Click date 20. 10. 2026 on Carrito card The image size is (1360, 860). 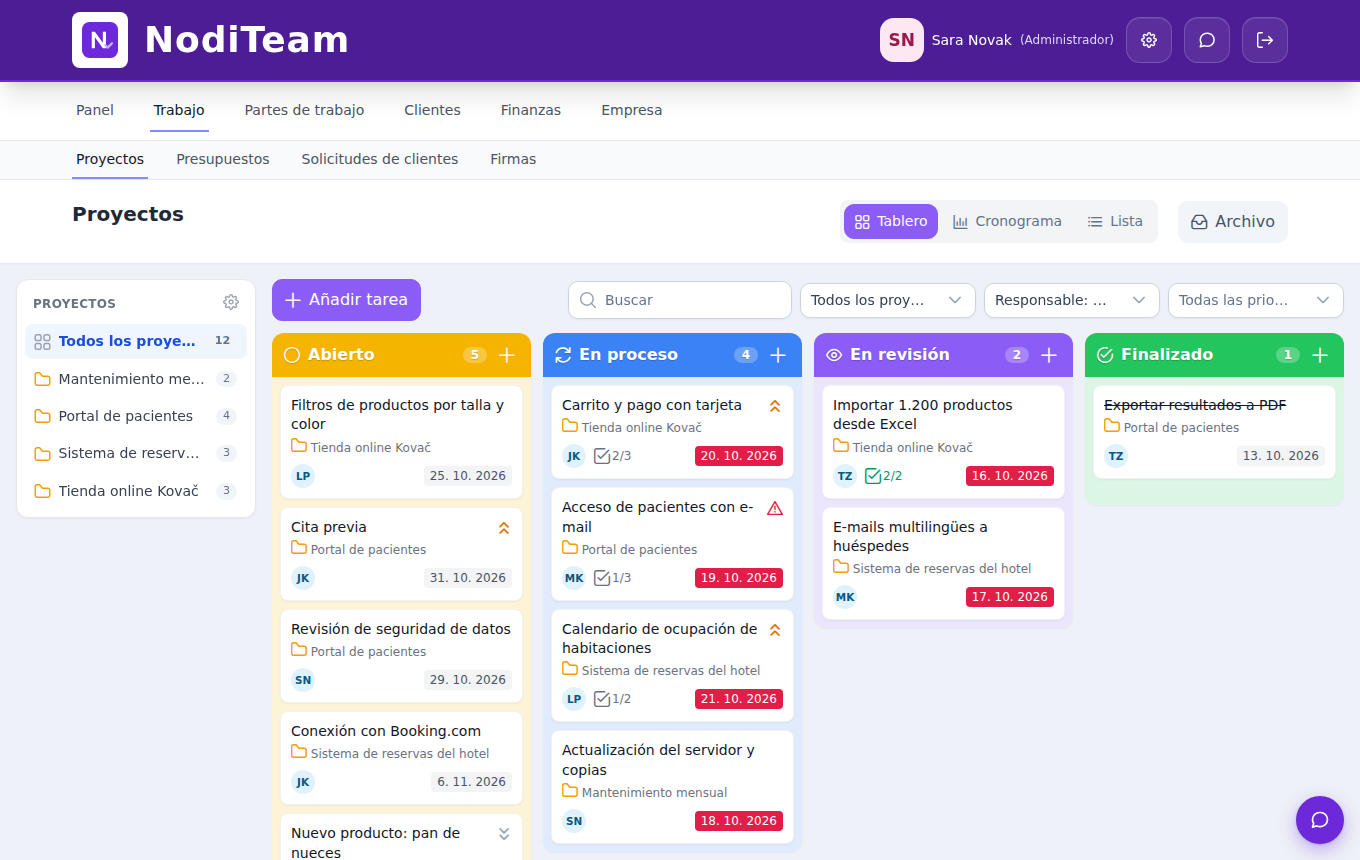pos(739,456)
